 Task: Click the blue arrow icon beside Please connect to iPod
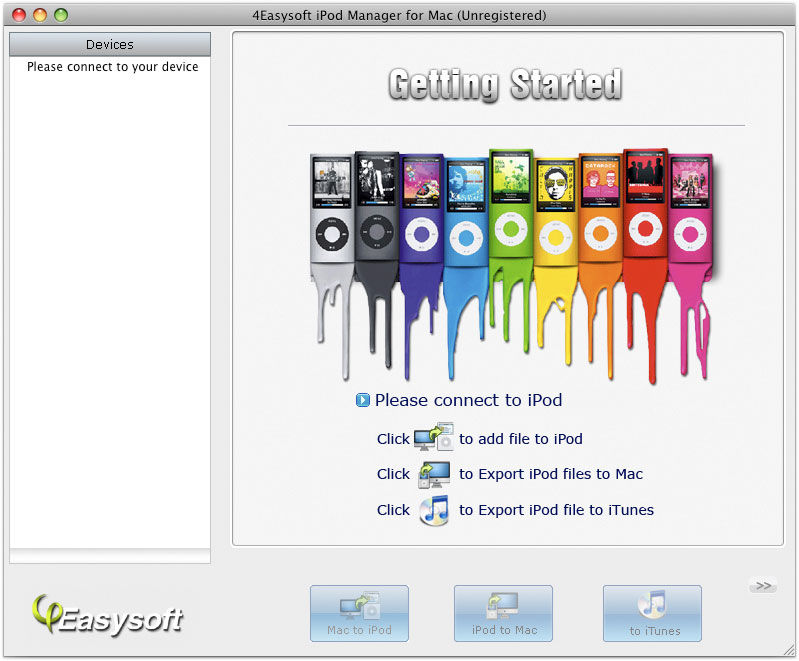[362, 400]
